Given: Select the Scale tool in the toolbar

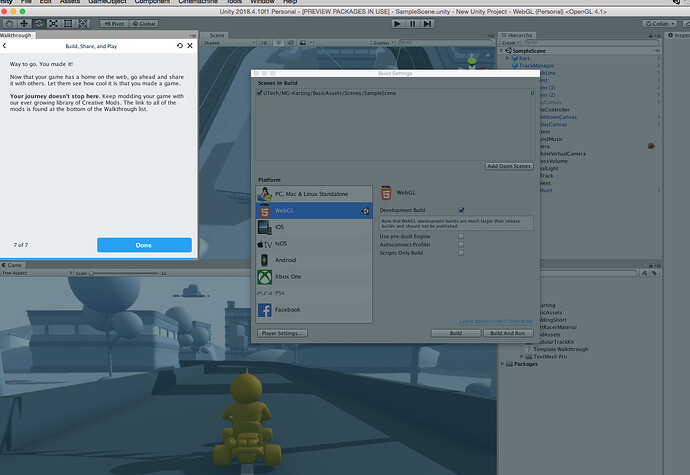Looking at the screenshot, I should click(x=53, y=24).
